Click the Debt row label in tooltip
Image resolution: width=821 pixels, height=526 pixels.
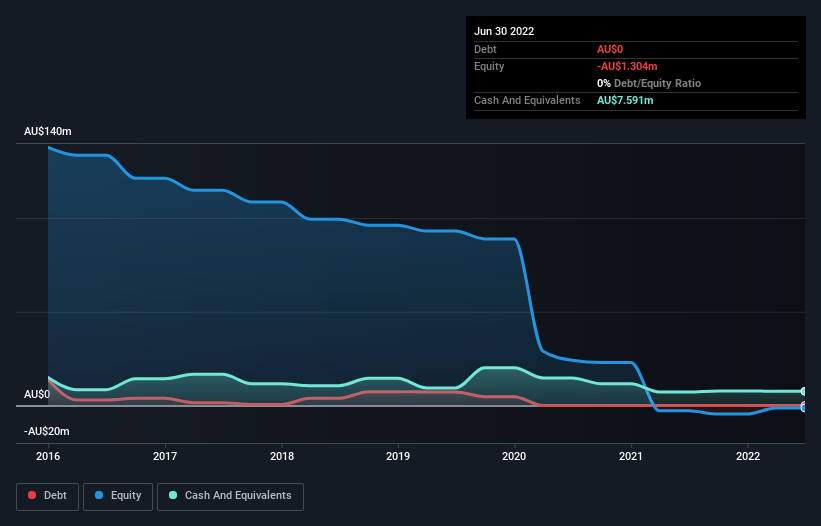[x=485, y=49]
